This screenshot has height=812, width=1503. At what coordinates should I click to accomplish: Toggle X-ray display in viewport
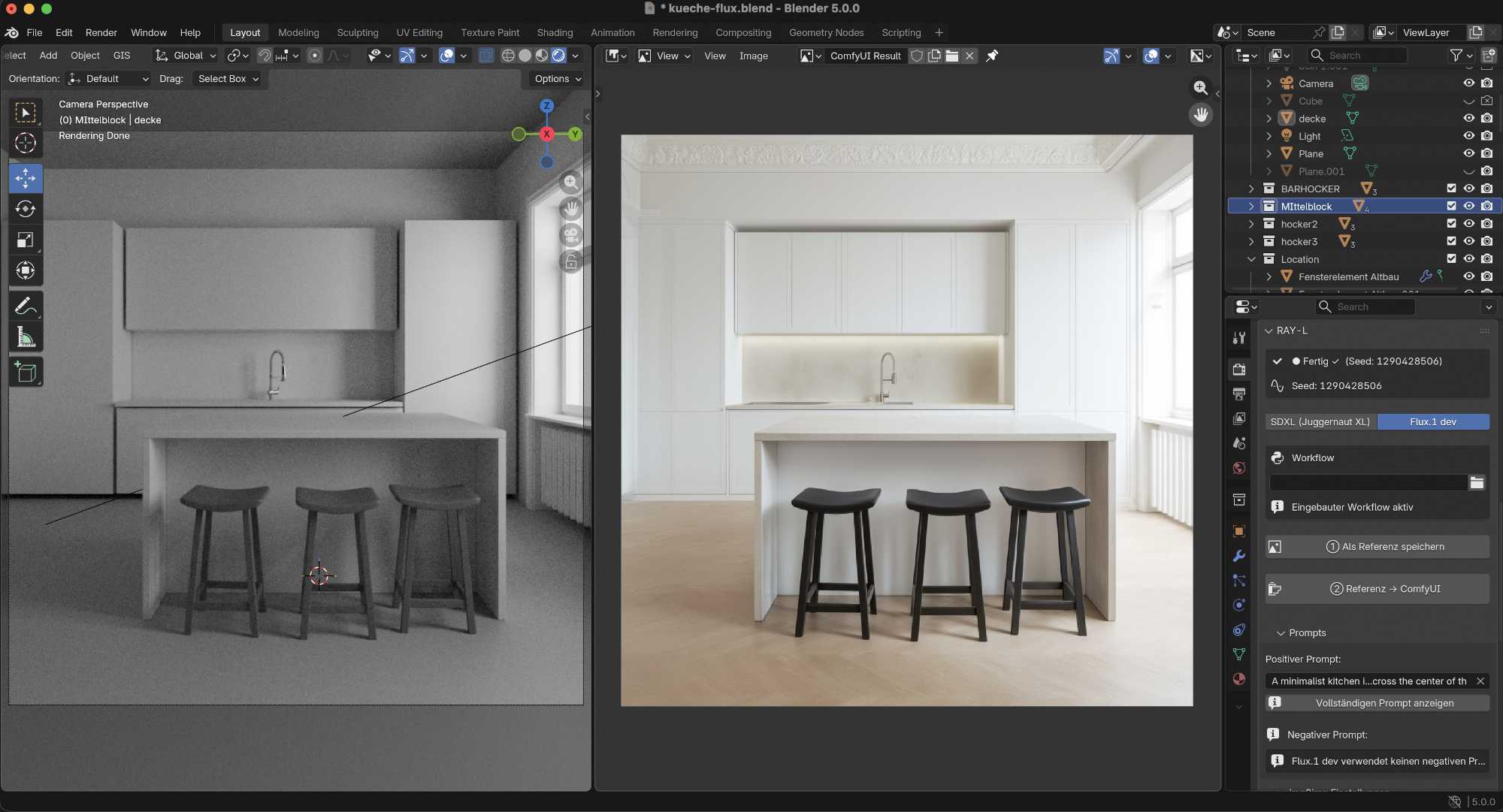[x=486, y=56]
